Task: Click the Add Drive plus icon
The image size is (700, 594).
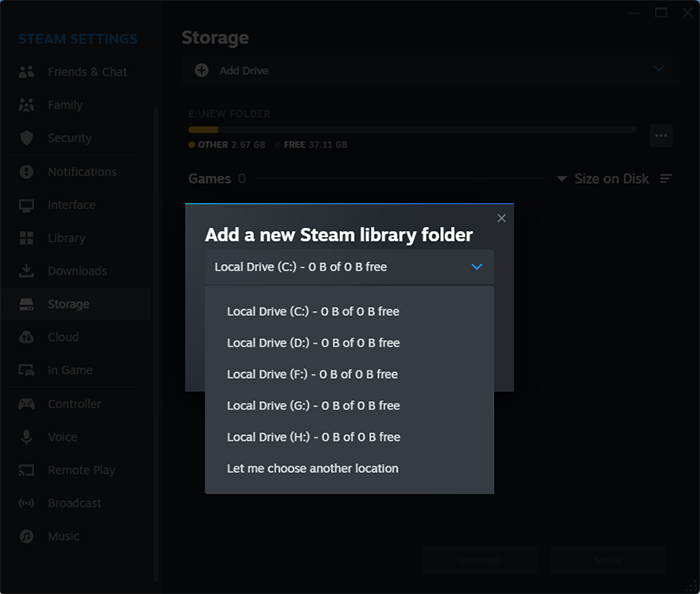Action: 201,71
